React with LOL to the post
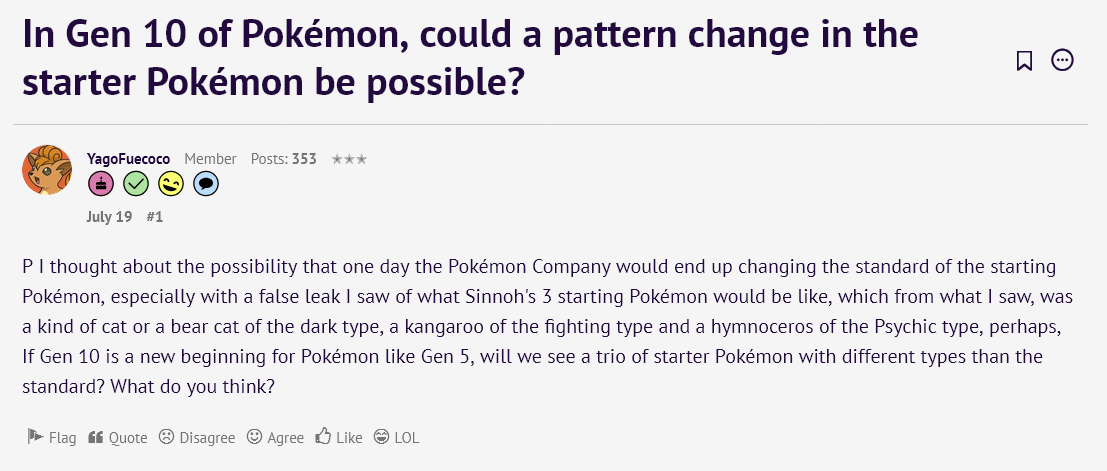This screenshot has width=1107, height=471. click(396, 437)
